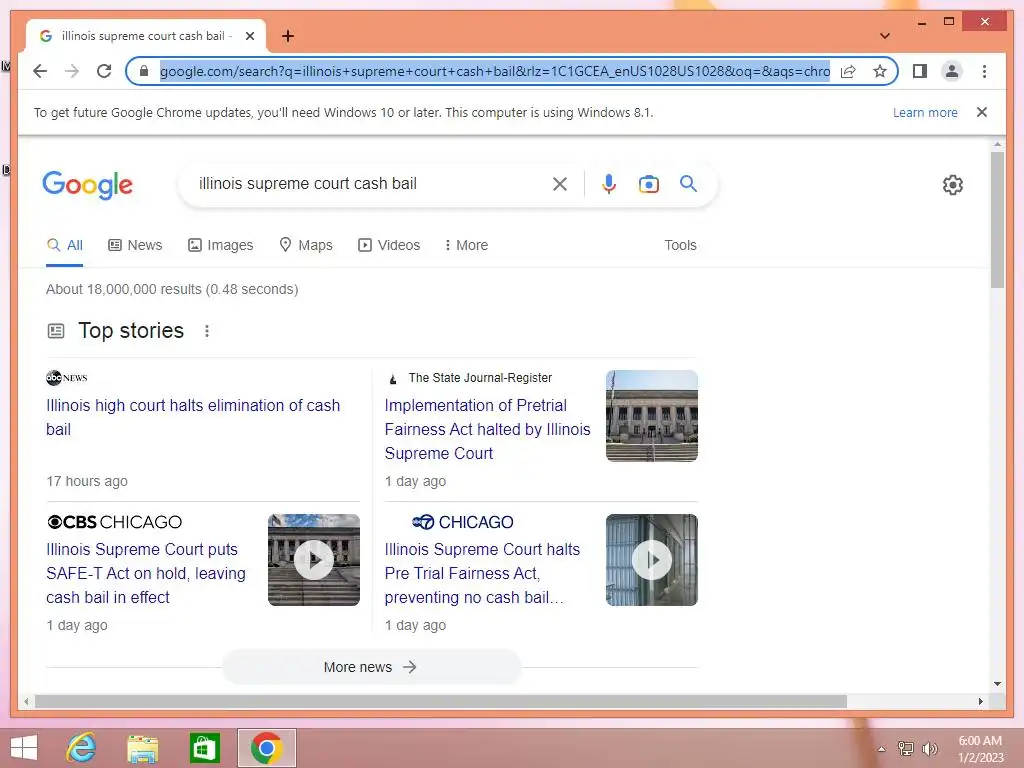This screenshot has height=768, width=1024.
Task: Open the Windows Start button
Action: [24, 748]
